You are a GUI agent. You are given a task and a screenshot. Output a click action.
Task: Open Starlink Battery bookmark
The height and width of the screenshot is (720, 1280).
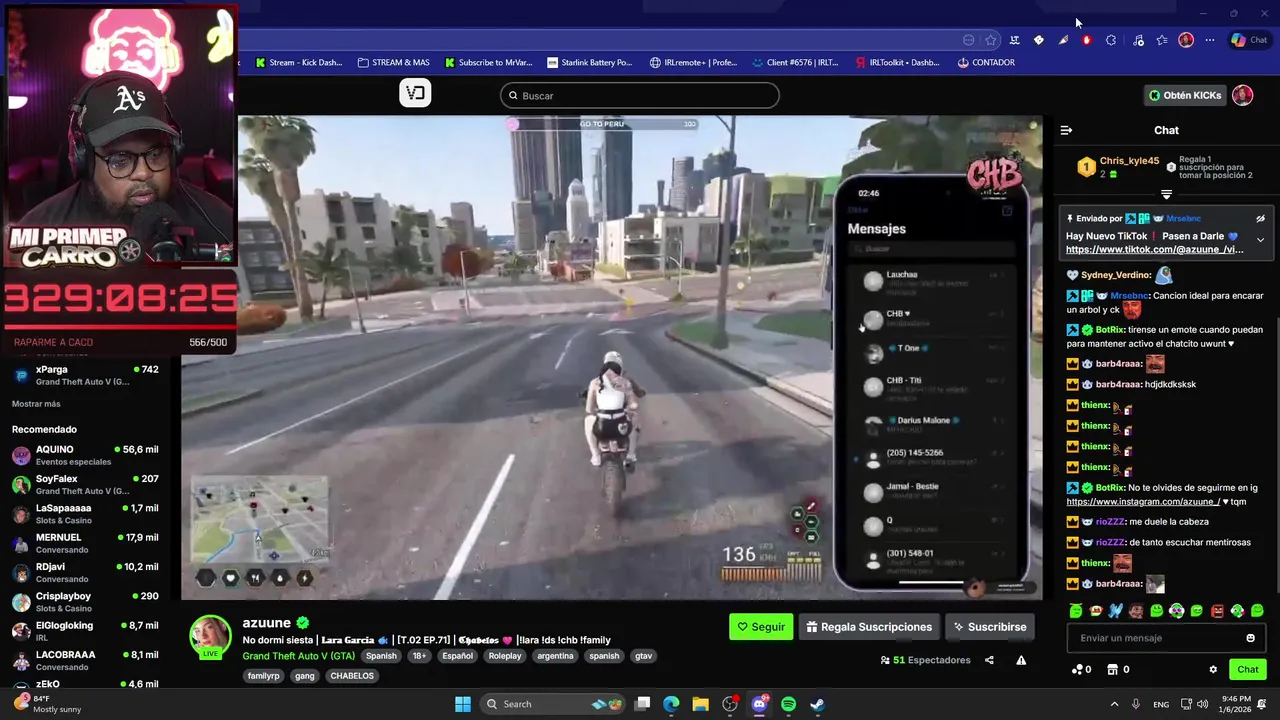click(x=589, y=62)
